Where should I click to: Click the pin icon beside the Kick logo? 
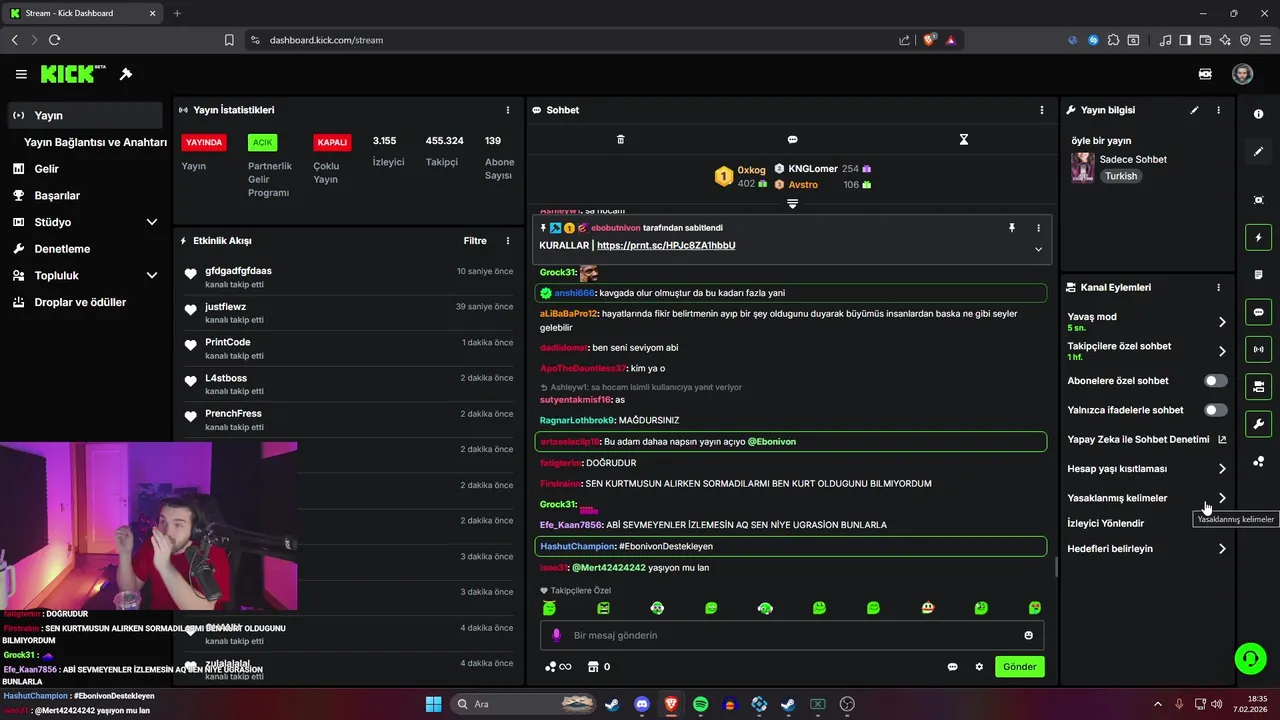coord(126,74)
